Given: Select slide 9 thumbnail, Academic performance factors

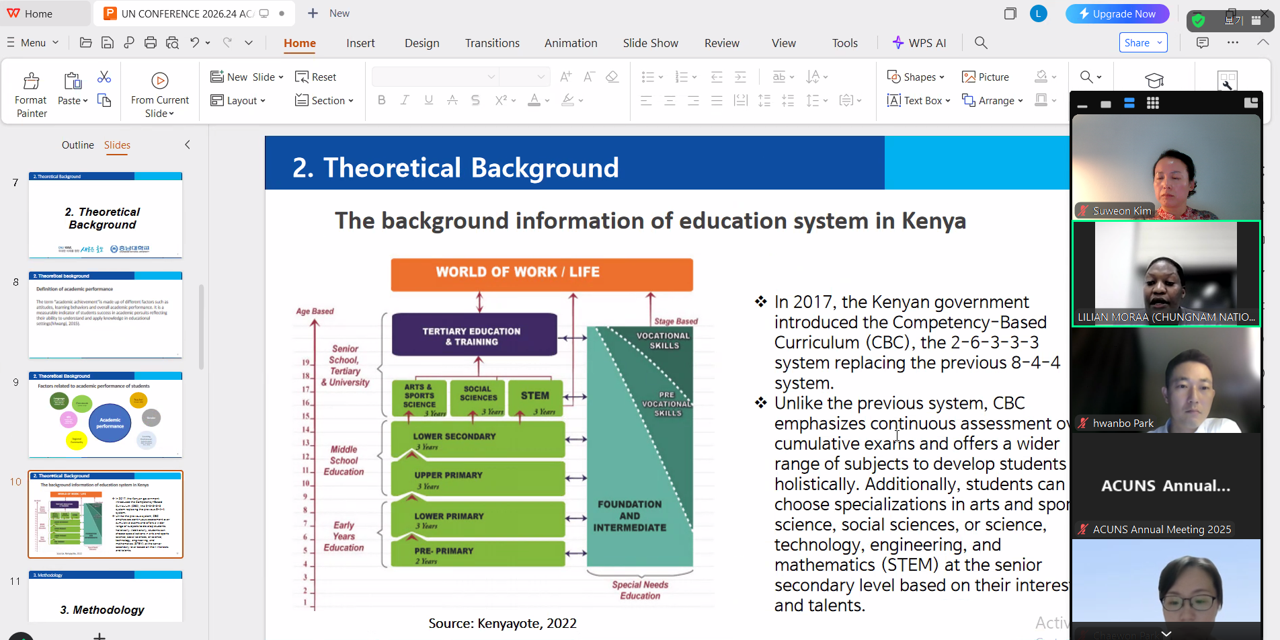Looking at the screenshot, I should tap(105, 414).
